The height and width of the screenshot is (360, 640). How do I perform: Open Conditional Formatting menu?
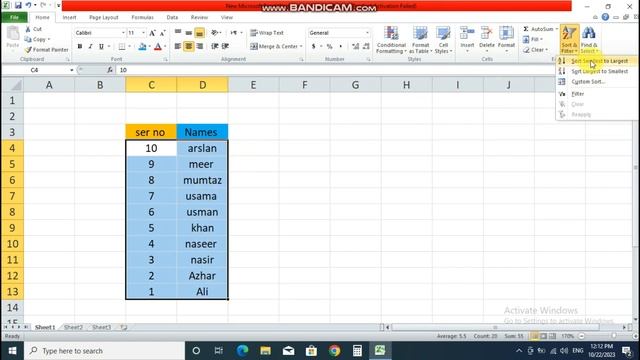[x=391, y=40]
